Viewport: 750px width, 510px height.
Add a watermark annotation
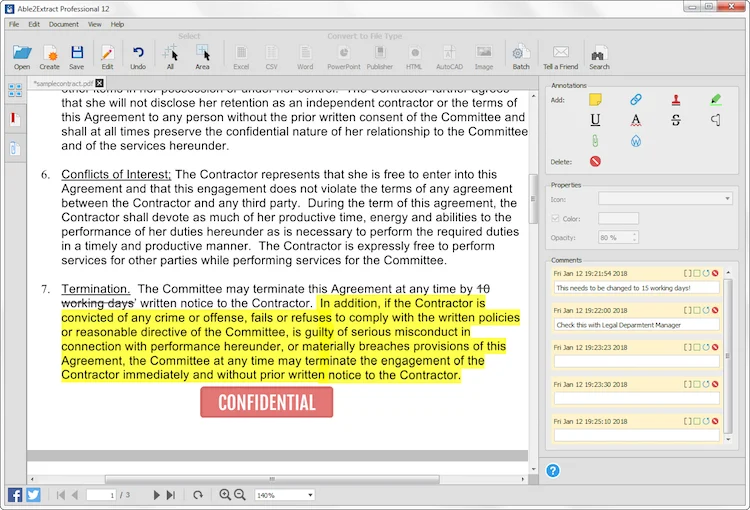pyautogui.click(x=636, y=141)
